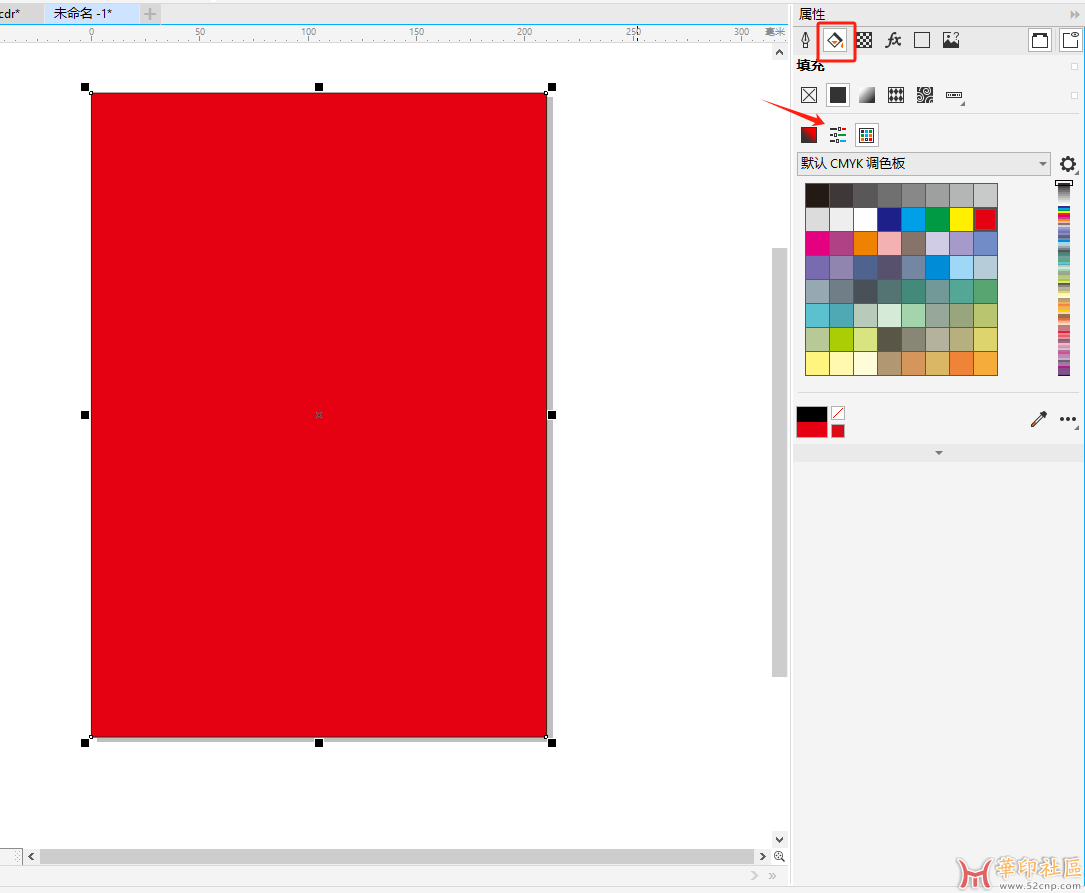Expand the fill section bottom arrow
The width and height of the screenshot is (1085, 893).
[938, 452]
